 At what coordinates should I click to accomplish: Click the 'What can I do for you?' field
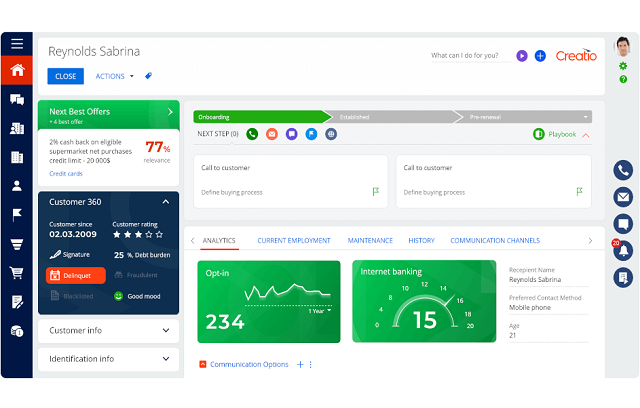click(x=465, y=56)
